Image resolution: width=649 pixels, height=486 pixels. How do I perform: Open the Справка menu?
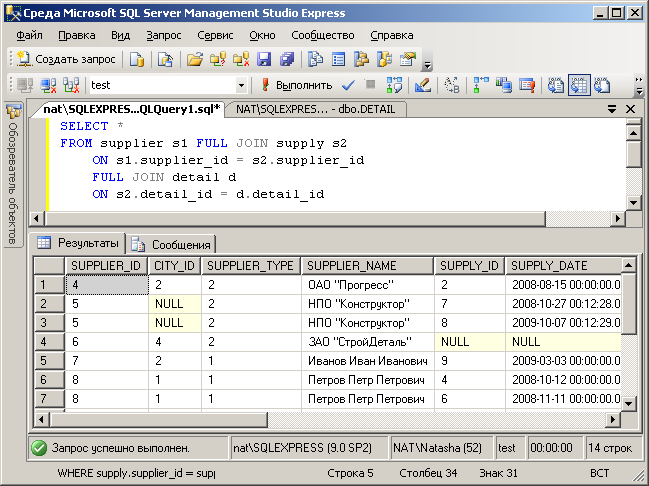click(x=392, y=36)
